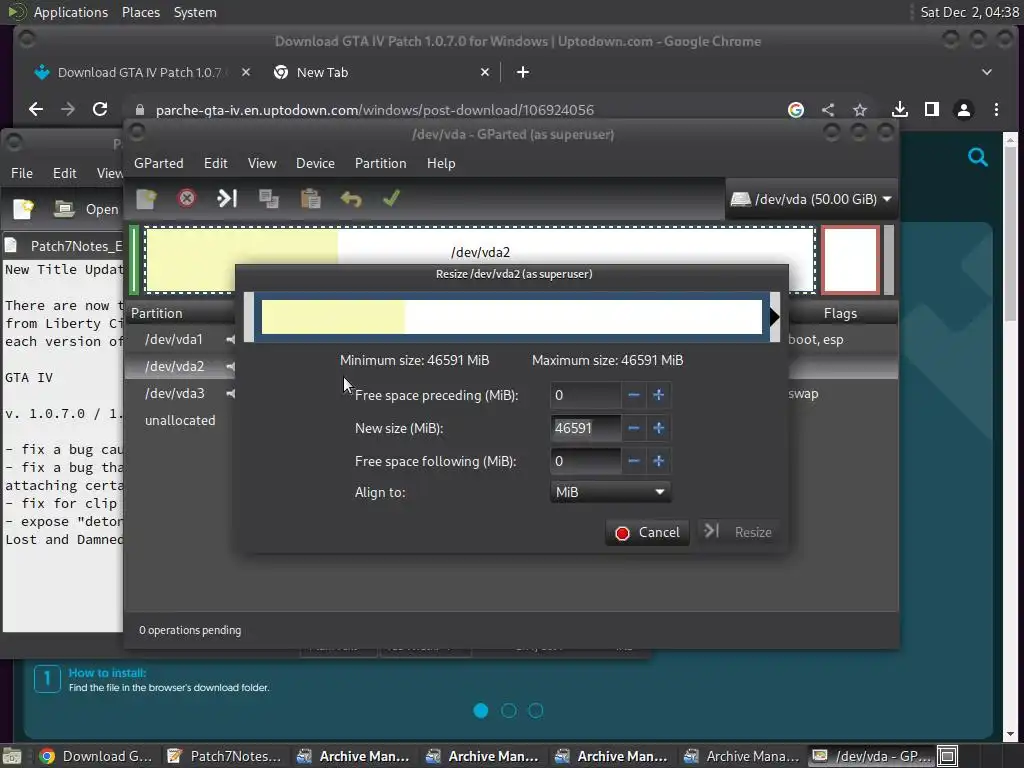Increase the New size value

pos(659,428)
